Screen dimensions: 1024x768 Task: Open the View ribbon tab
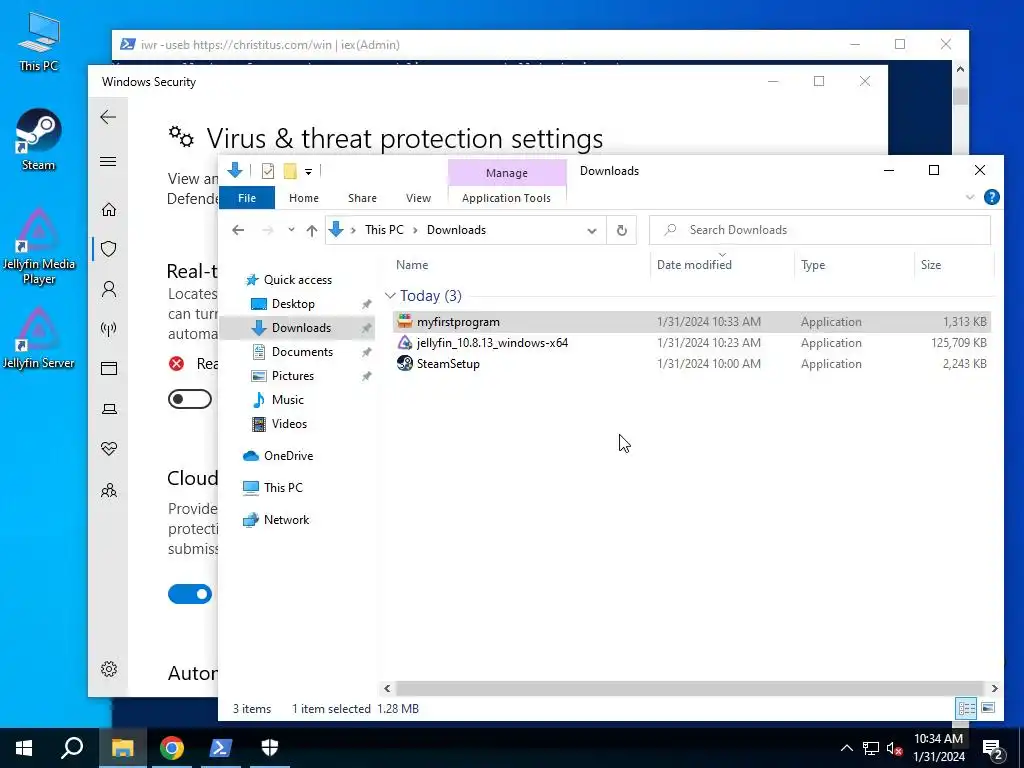pos(418,198)
